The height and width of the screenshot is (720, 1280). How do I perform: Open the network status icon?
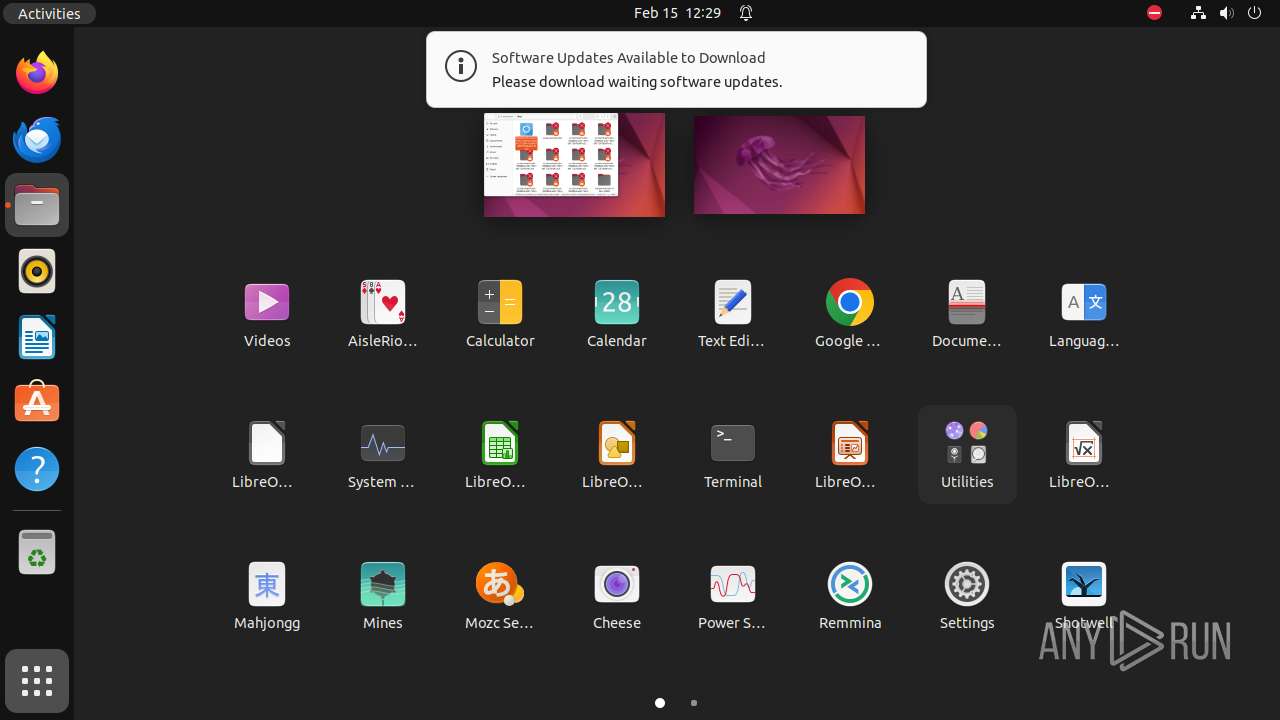click(x=1198, y=13)
